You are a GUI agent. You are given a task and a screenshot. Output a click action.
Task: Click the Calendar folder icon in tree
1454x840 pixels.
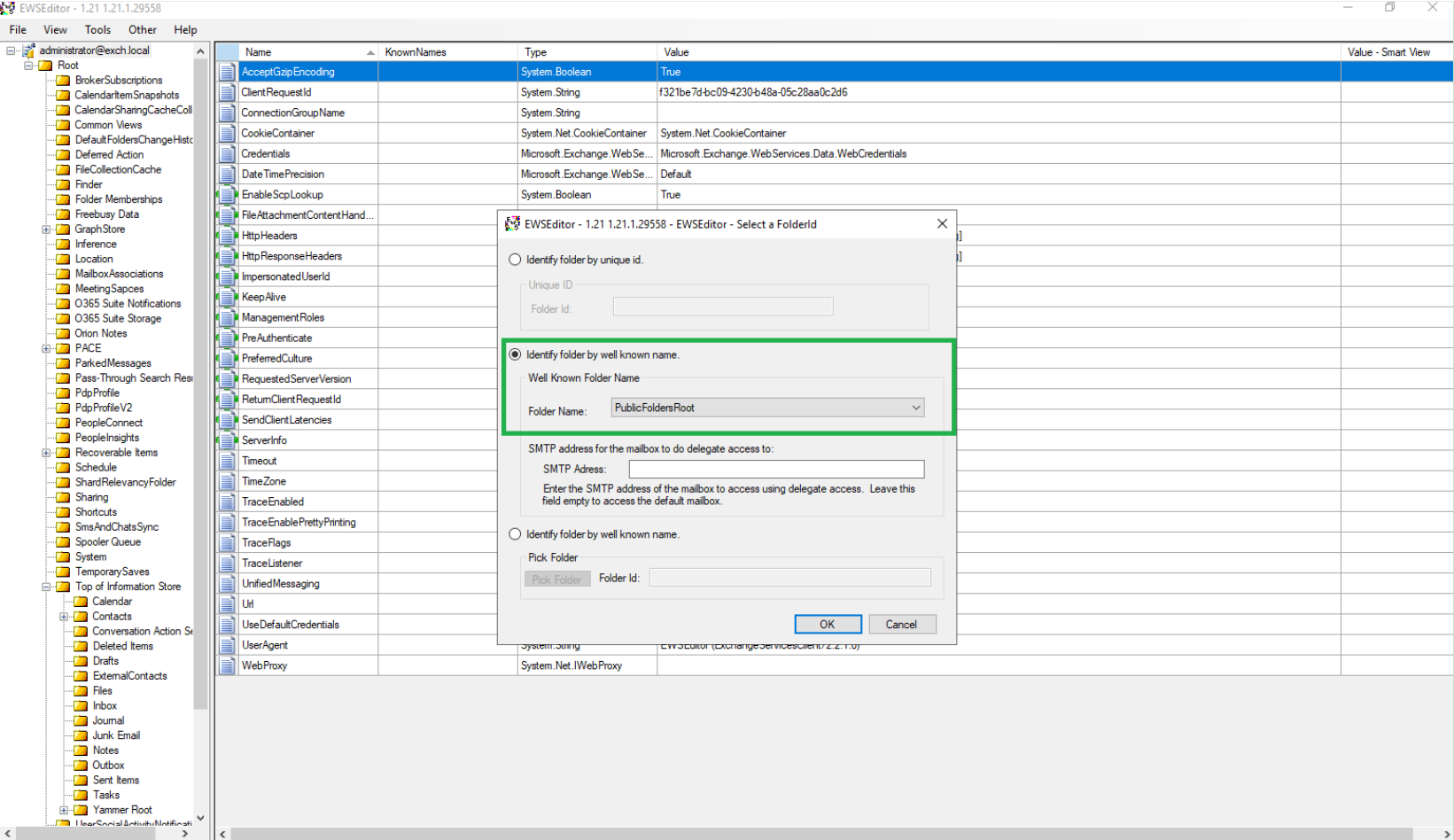click(81, 602)
